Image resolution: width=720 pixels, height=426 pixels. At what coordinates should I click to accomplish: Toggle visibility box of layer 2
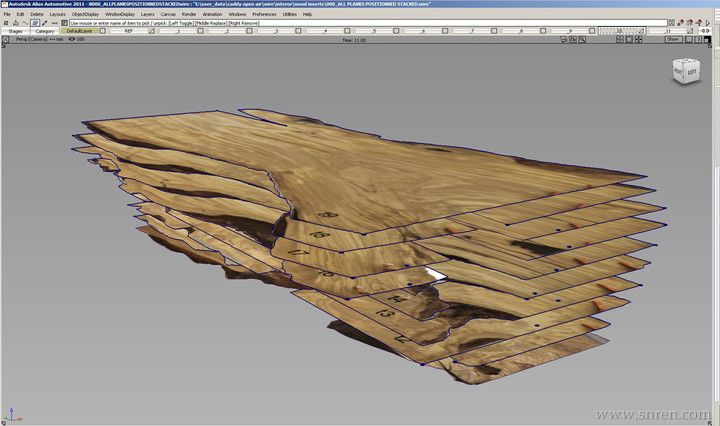[x=249, y=31]
